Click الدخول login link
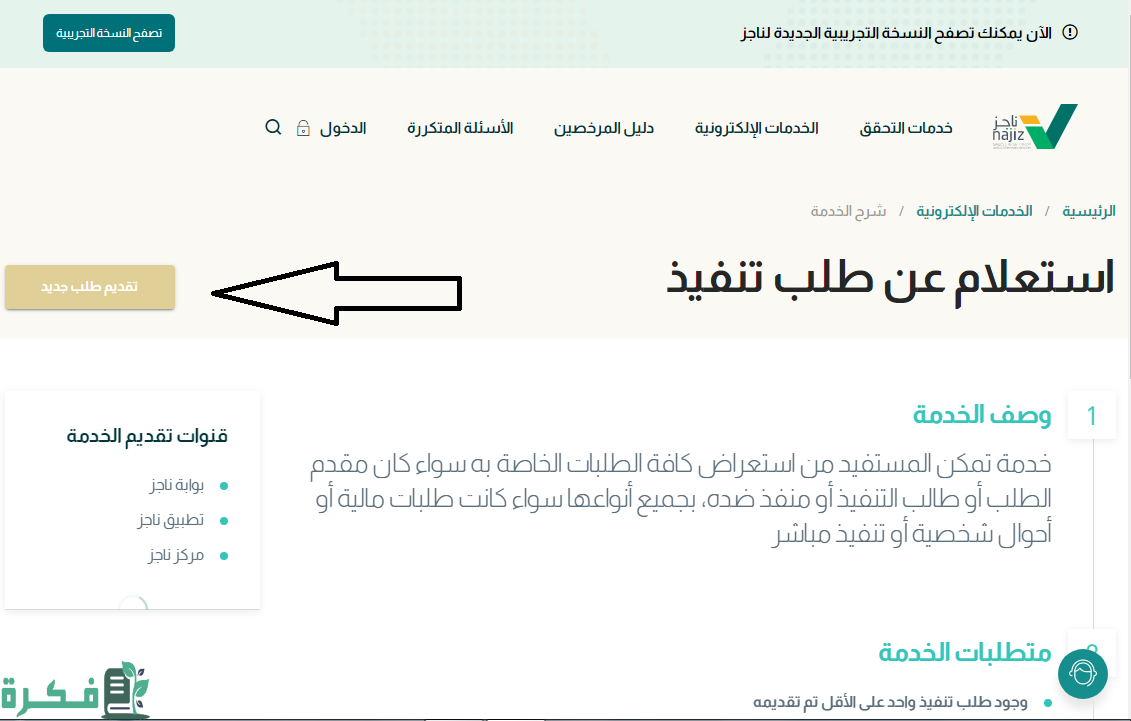1131x721 pixels. [x=343, y=128]
